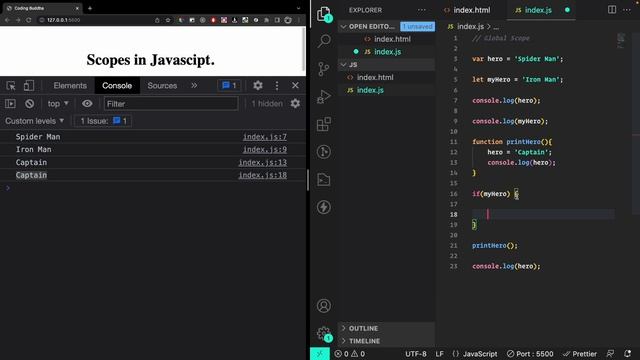The width and height of the screenshot is (640, 360).
Task: Open index.js in Open Editors list
Action: (386, 52)
